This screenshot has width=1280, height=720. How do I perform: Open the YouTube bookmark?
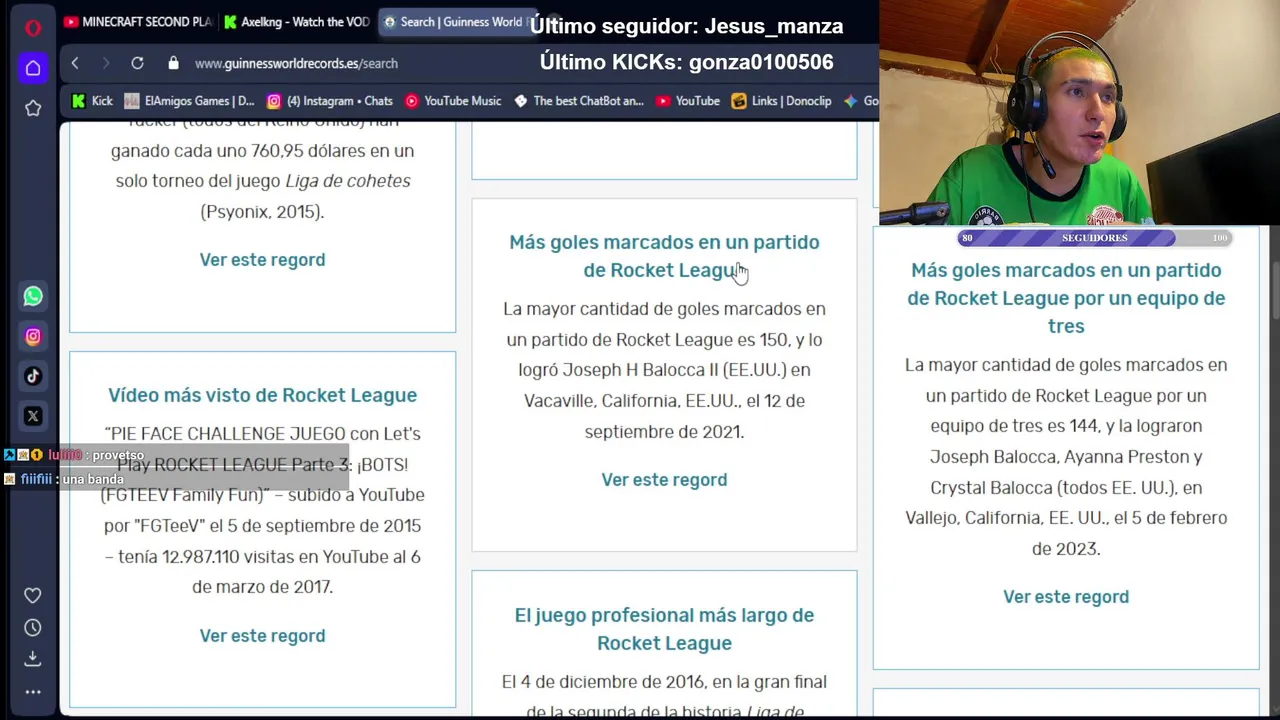(688, 101)
